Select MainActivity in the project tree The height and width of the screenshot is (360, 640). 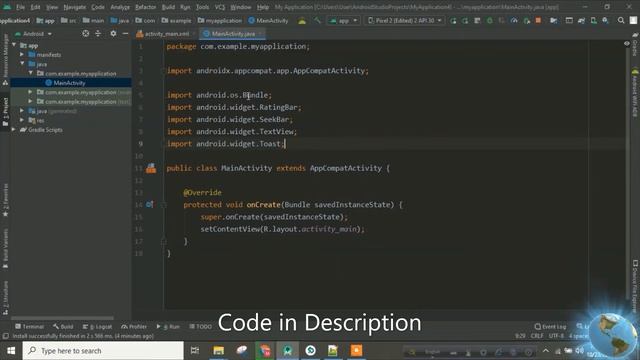(x=69, y=83)
